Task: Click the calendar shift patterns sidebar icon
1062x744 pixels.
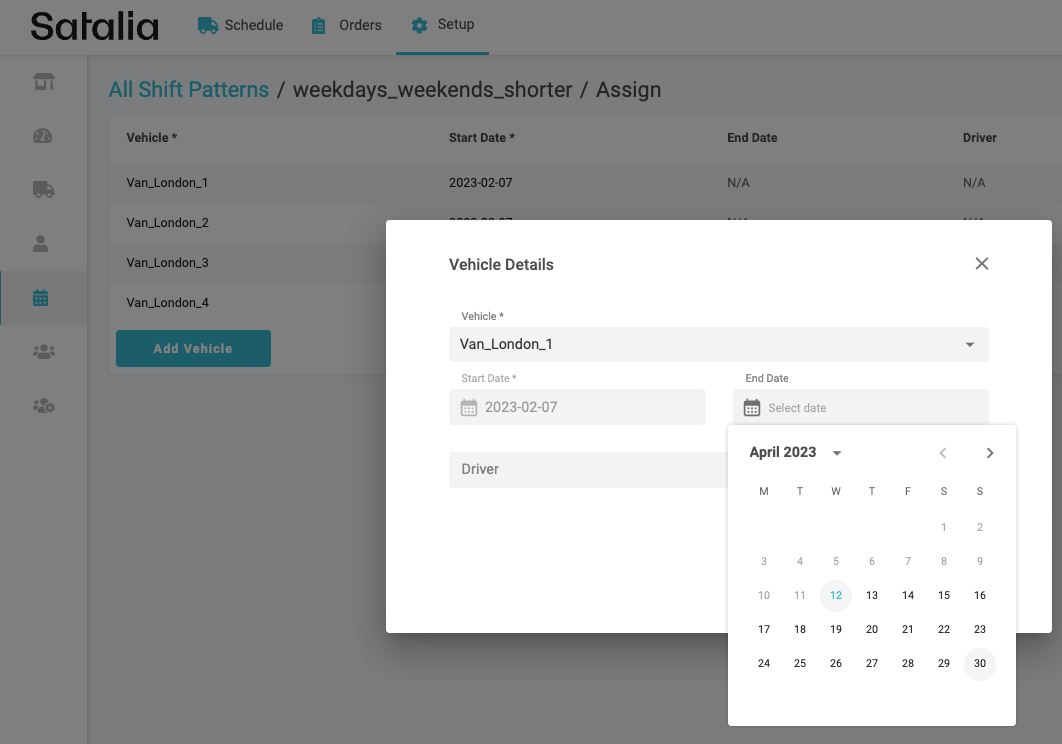Action: (x=41, y=297)
